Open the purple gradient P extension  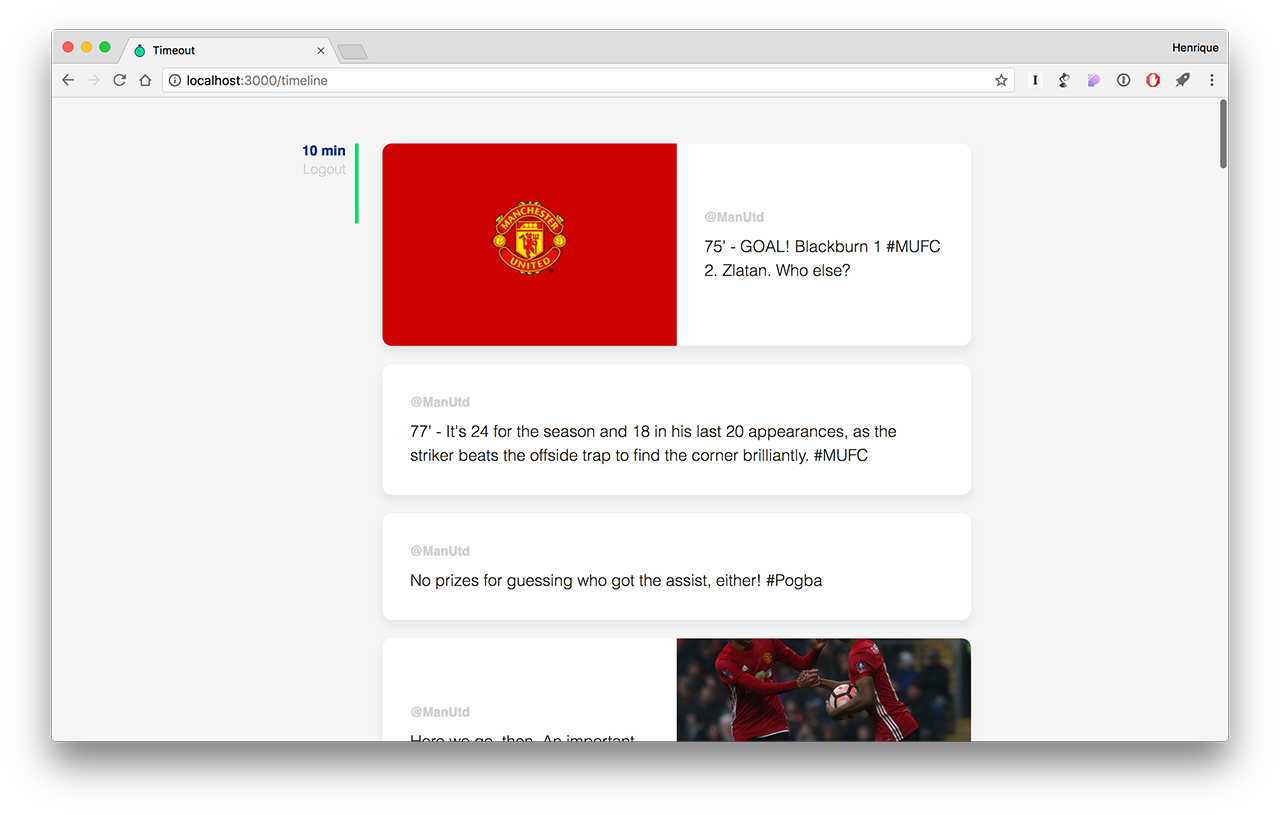point(1094,80)
